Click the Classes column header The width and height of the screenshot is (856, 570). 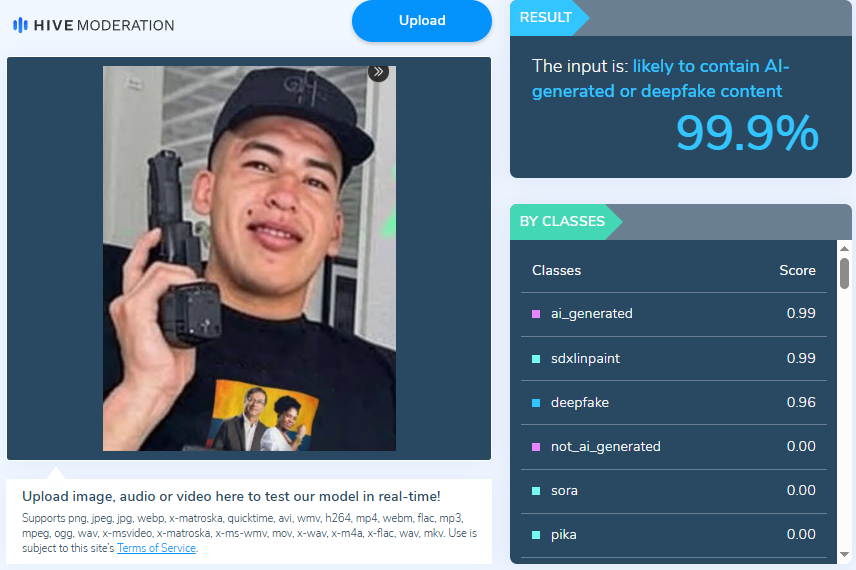(556, 270)
